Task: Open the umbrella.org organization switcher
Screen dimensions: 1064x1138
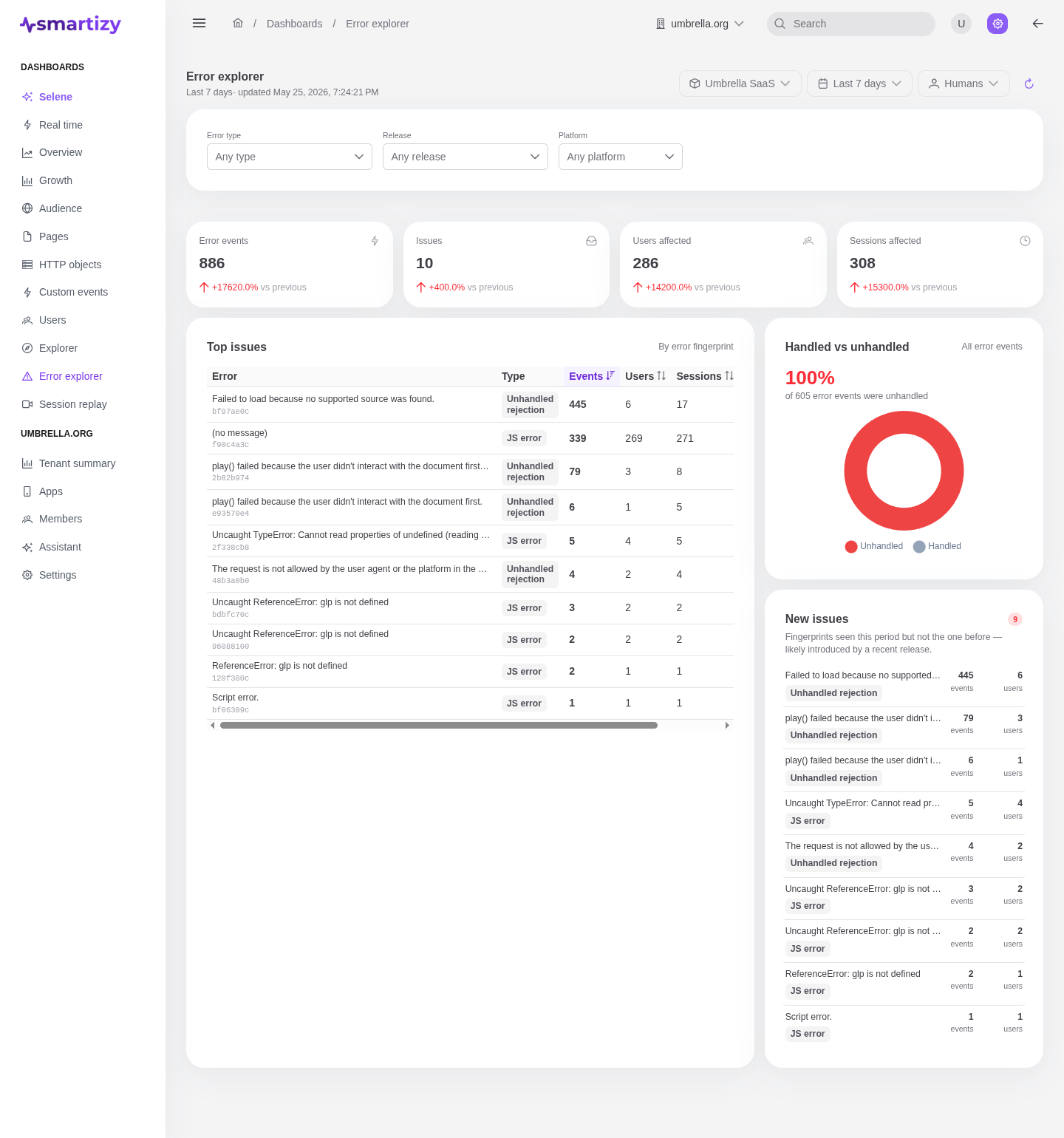Action: 700,24
